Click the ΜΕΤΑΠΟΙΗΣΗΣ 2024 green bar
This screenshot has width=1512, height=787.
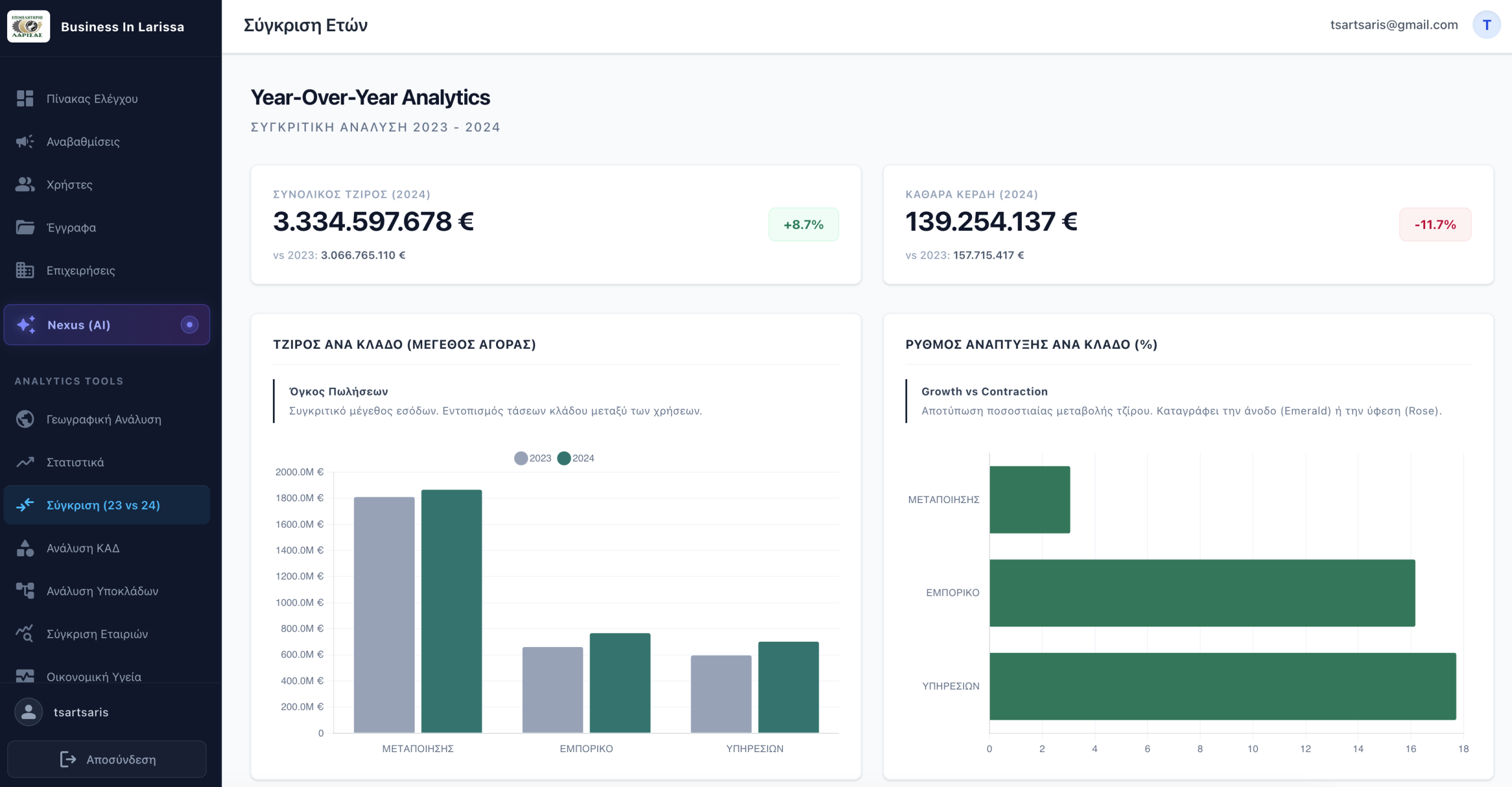click(x=452, y=611)
